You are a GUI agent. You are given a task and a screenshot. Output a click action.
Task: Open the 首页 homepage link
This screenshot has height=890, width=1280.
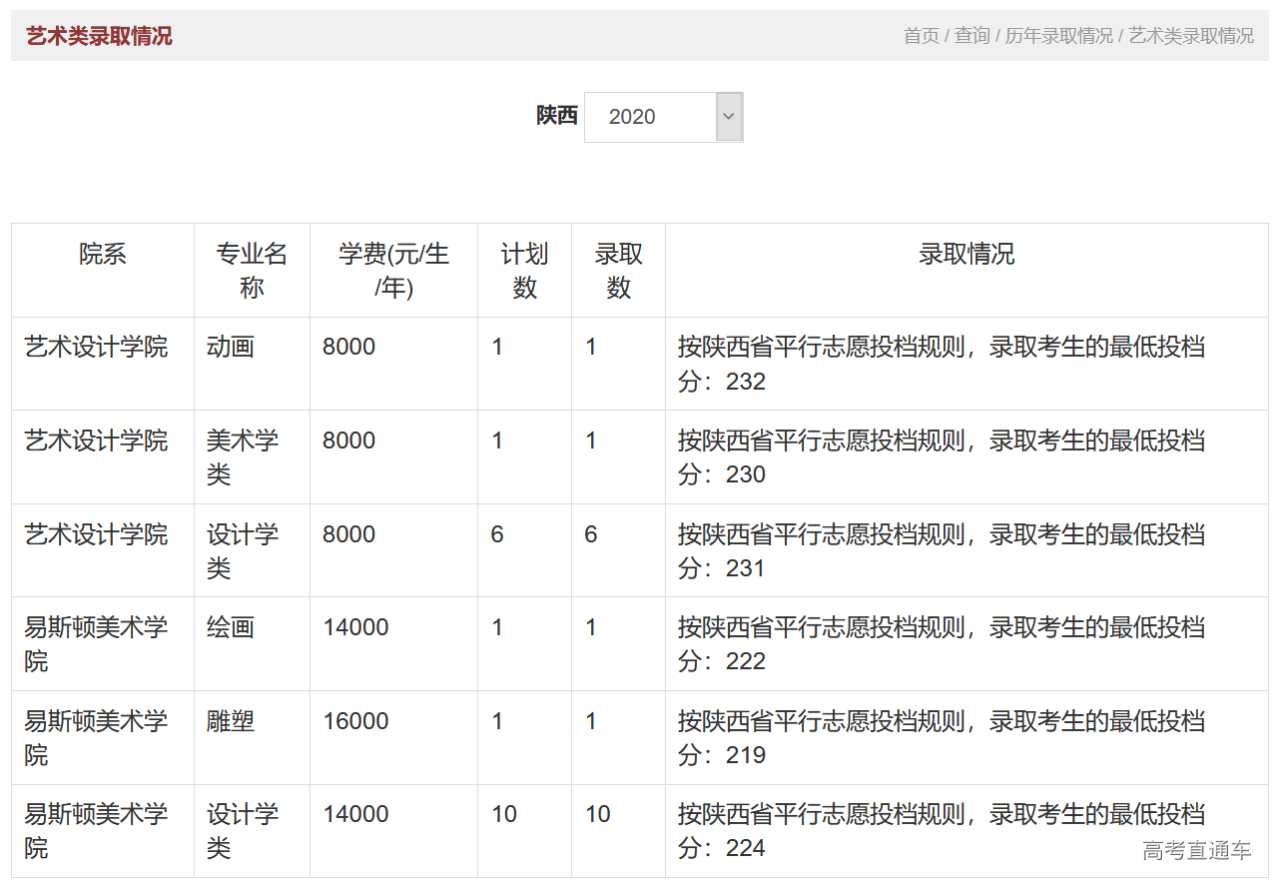click(921, 35)
